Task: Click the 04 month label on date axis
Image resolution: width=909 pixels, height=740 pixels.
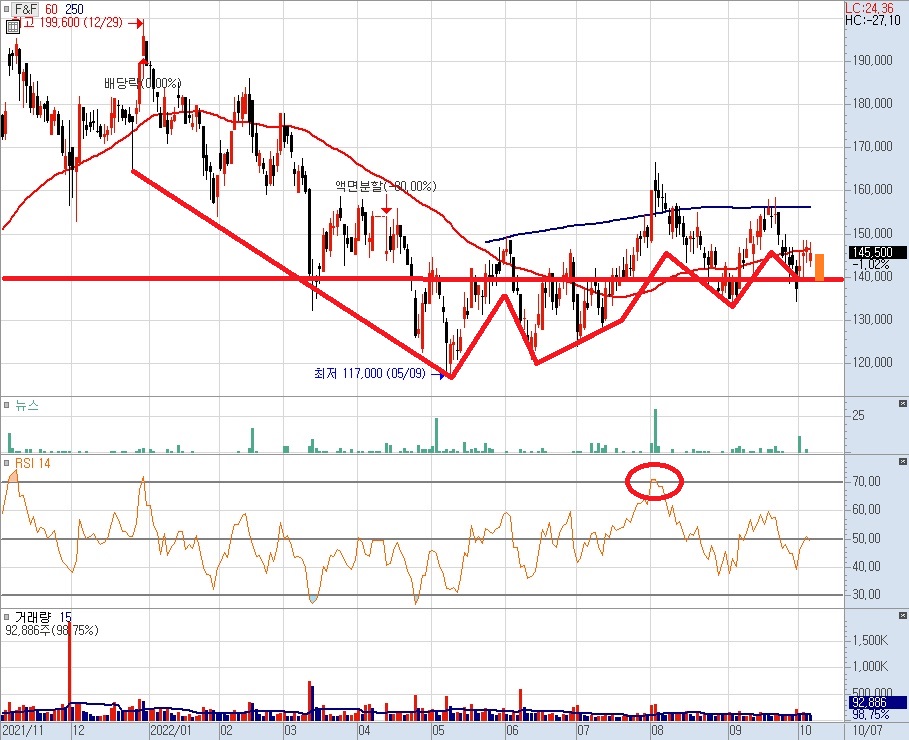Action: click(x=364, y=730)
